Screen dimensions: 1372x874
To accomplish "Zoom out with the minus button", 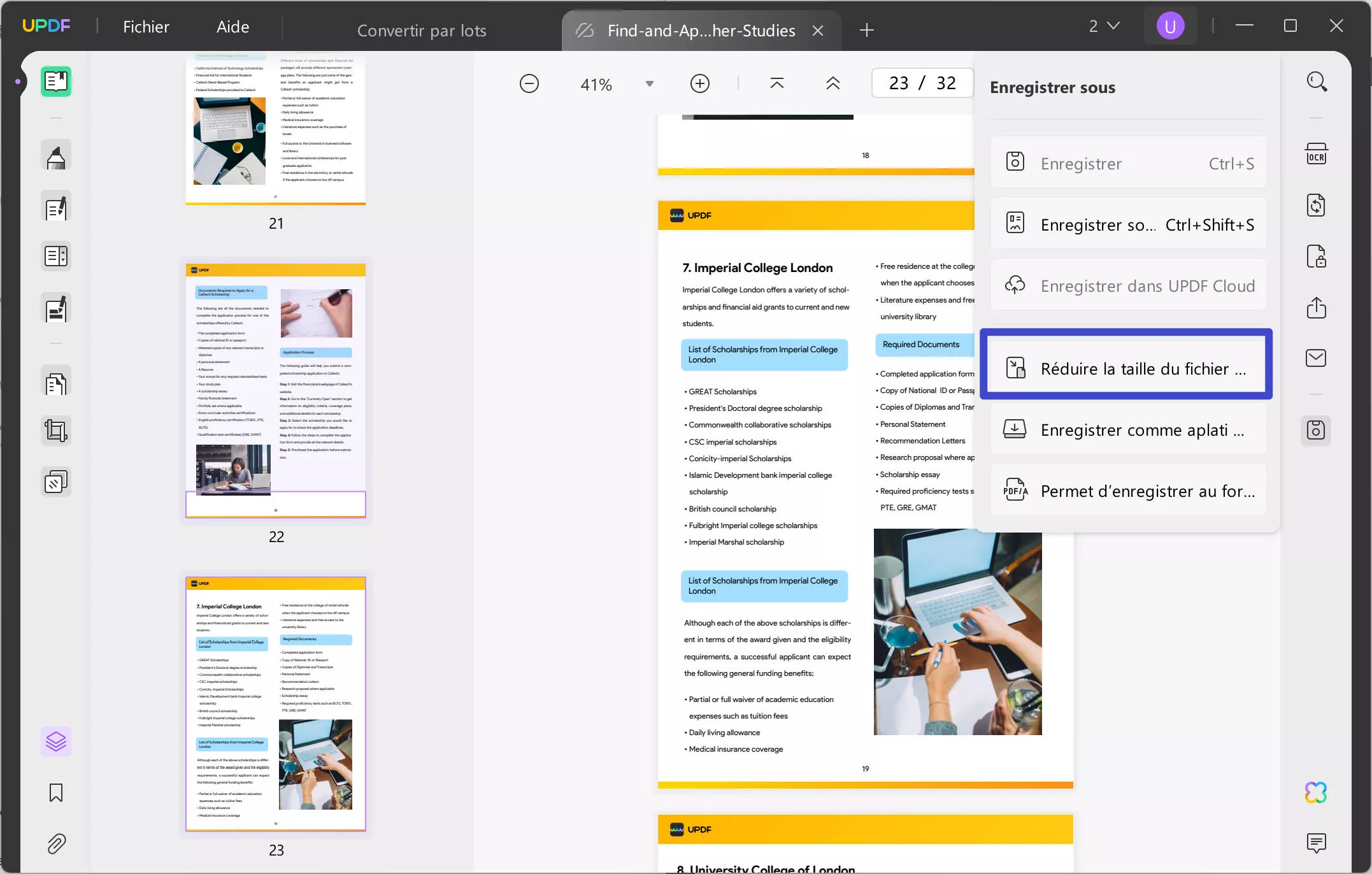I will coord(529,83).
